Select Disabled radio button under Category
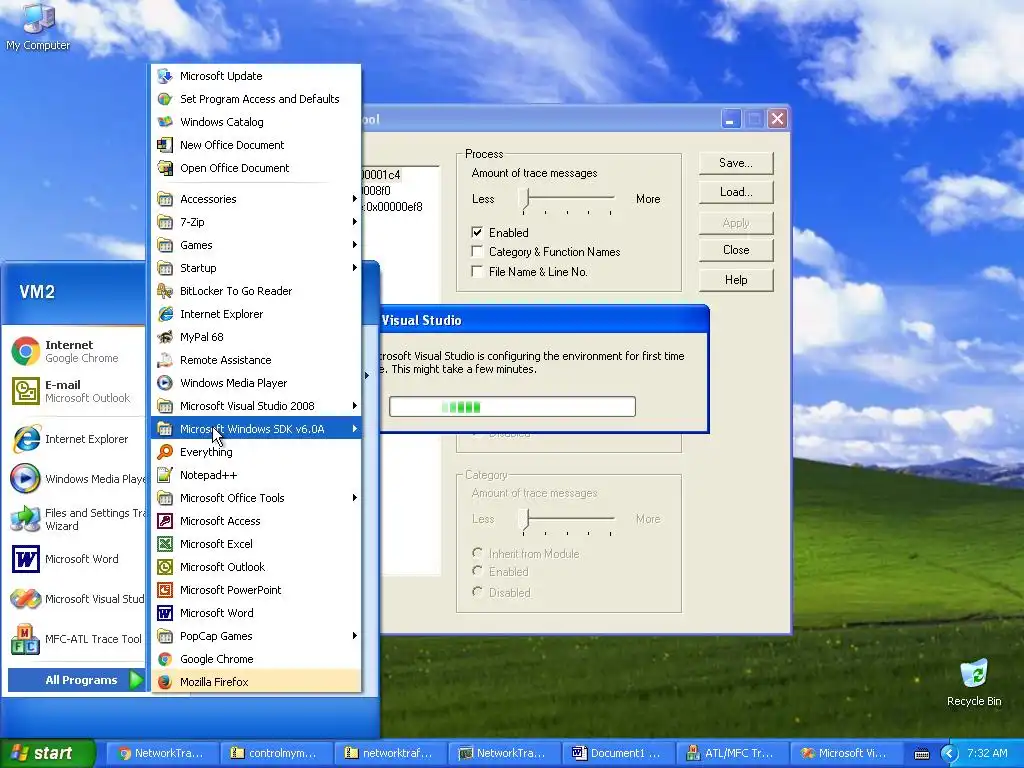 pyautogui.click(x=477, y=592)
